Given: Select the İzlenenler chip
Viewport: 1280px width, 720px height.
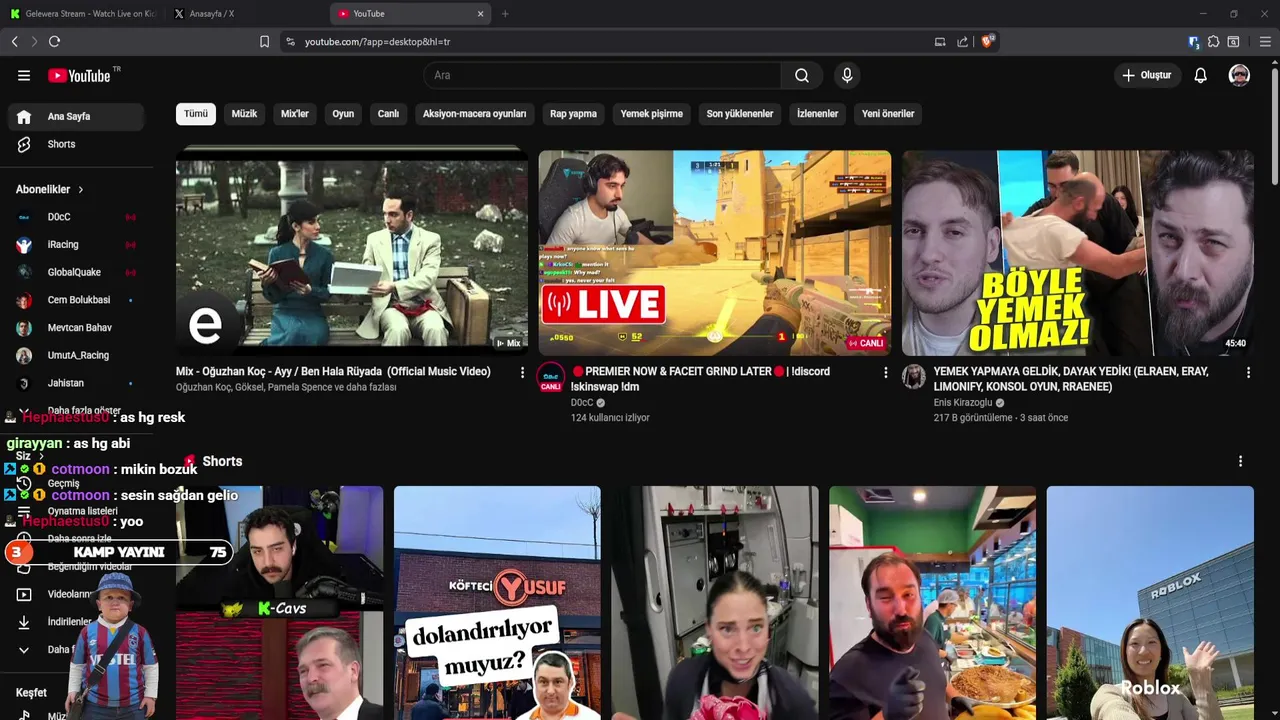Looking at the screenshot, I should coord(817,114).
